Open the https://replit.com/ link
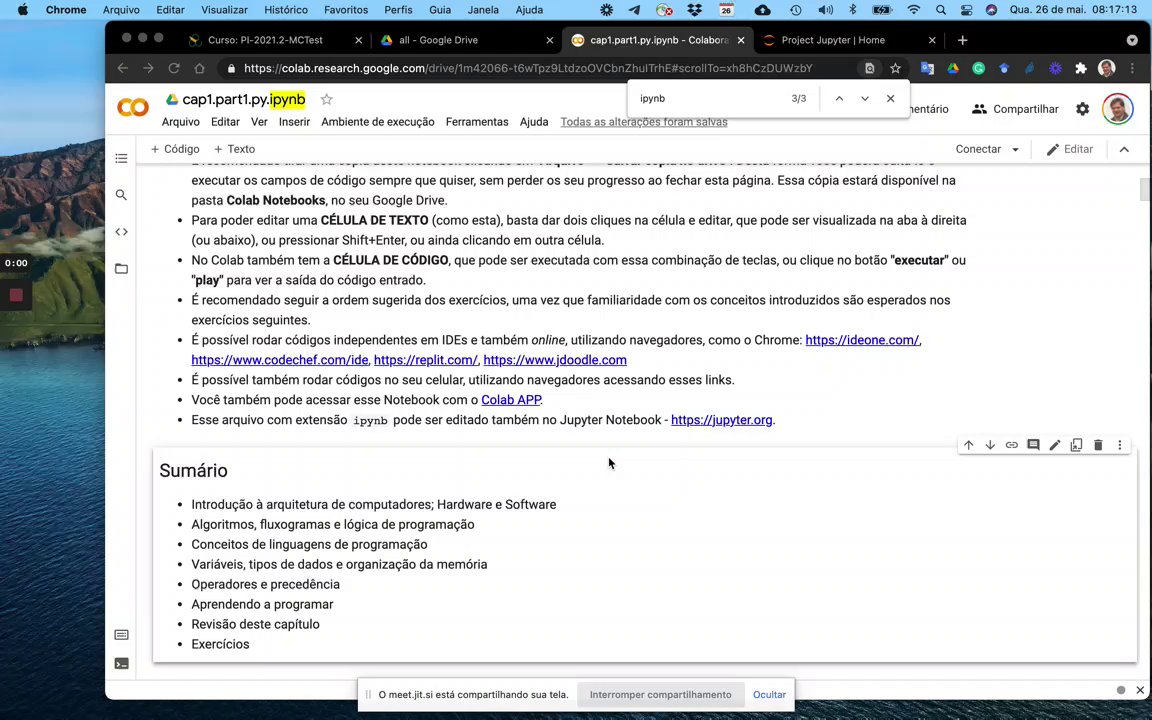The height and width of the screenshot is (720, 1152). (425, 360)
